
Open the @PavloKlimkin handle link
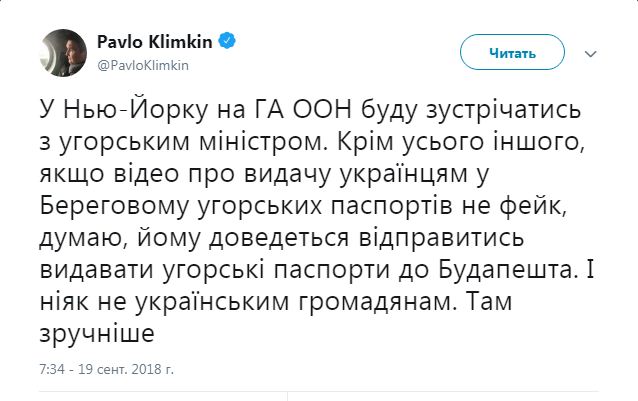(x=143, y=65)
